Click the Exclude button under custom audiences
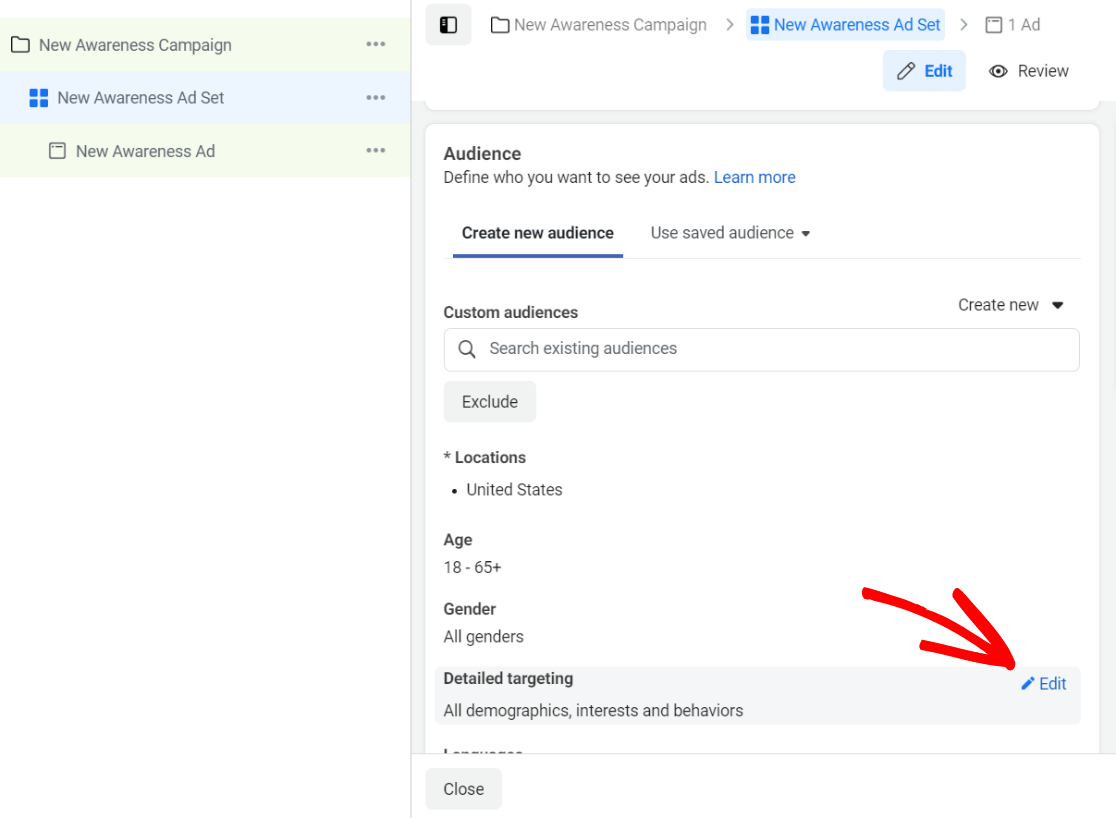The height and width of the screenshot is (818, 1116). tap(489, 401)
